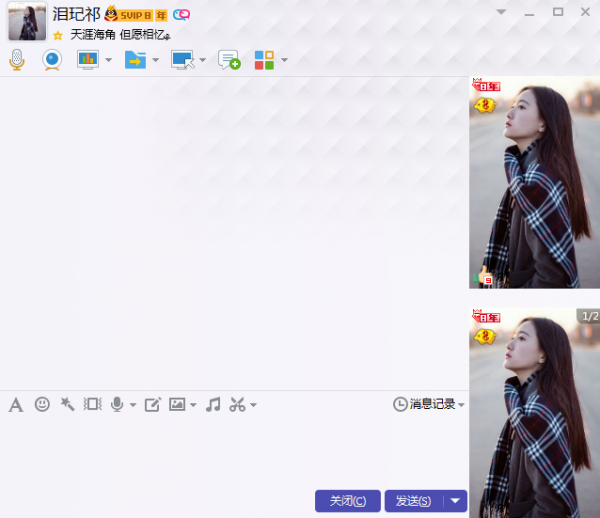
Task: Click the 1/2 page indicator on lower portrait
Action: (x=589, y=316)
